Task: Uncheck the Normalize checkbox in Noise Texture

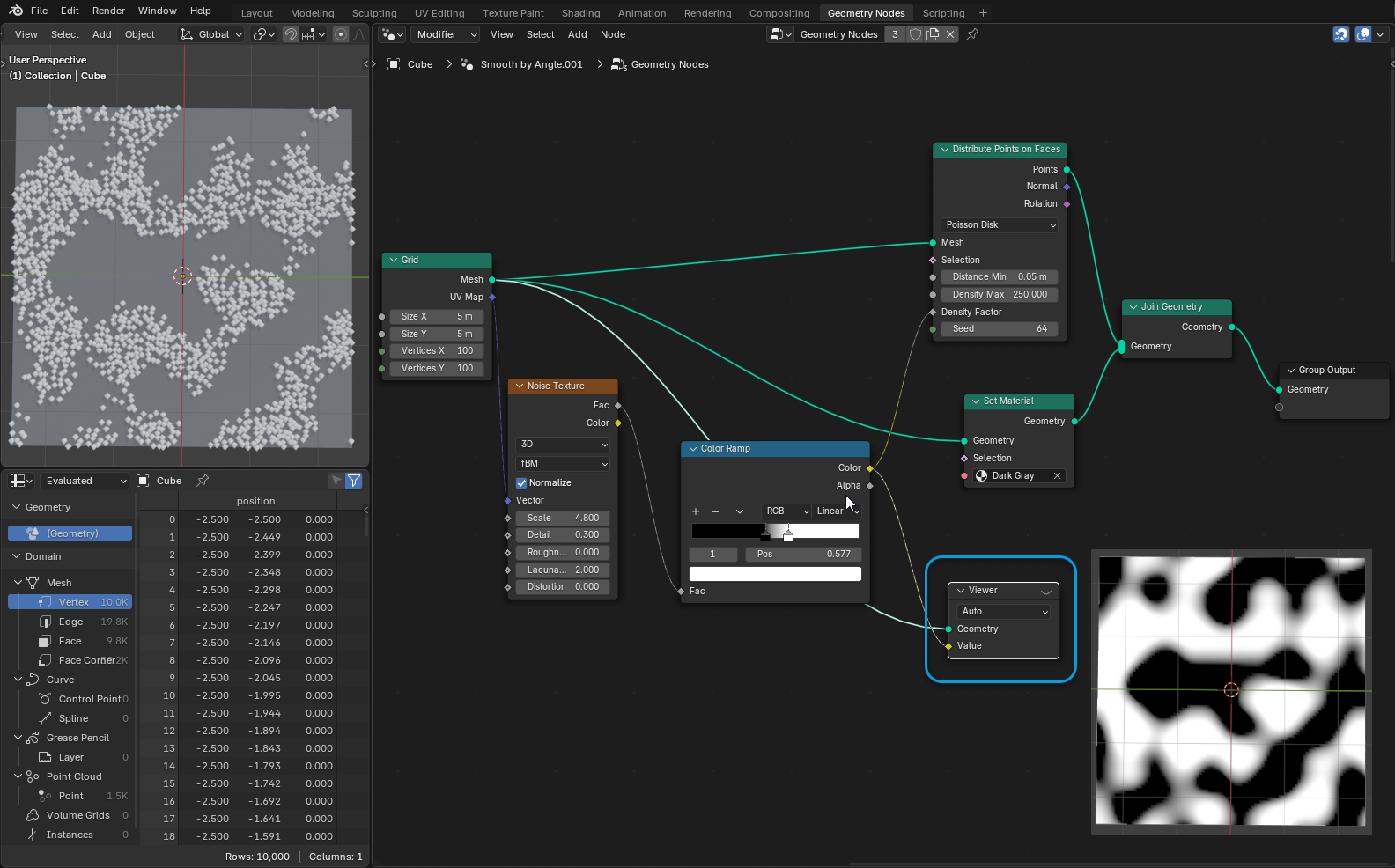Action: pos(521,483)
